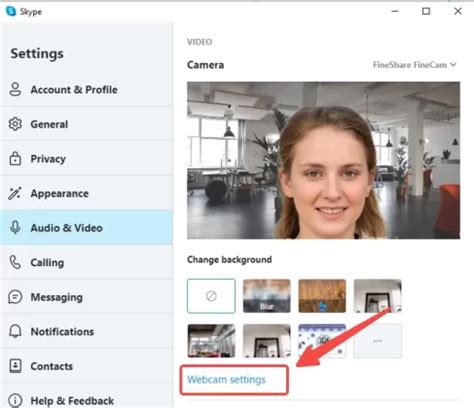Click the Audio & Video microphone icon
474x408 pixels.
click(15, 227)
